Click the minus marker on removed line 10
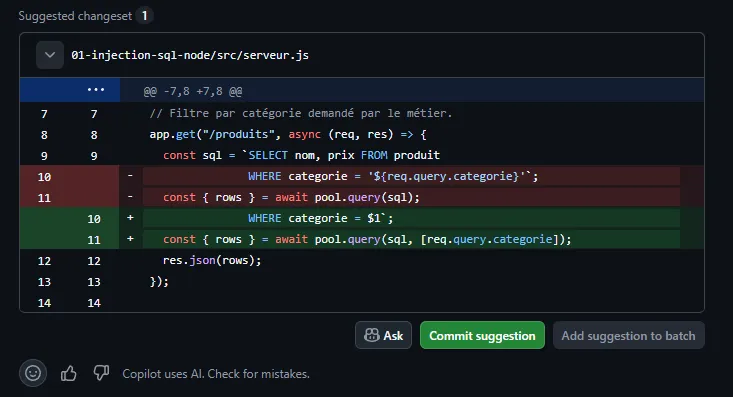The height and width of the screenshot is (397, 733). pos(130,176)
